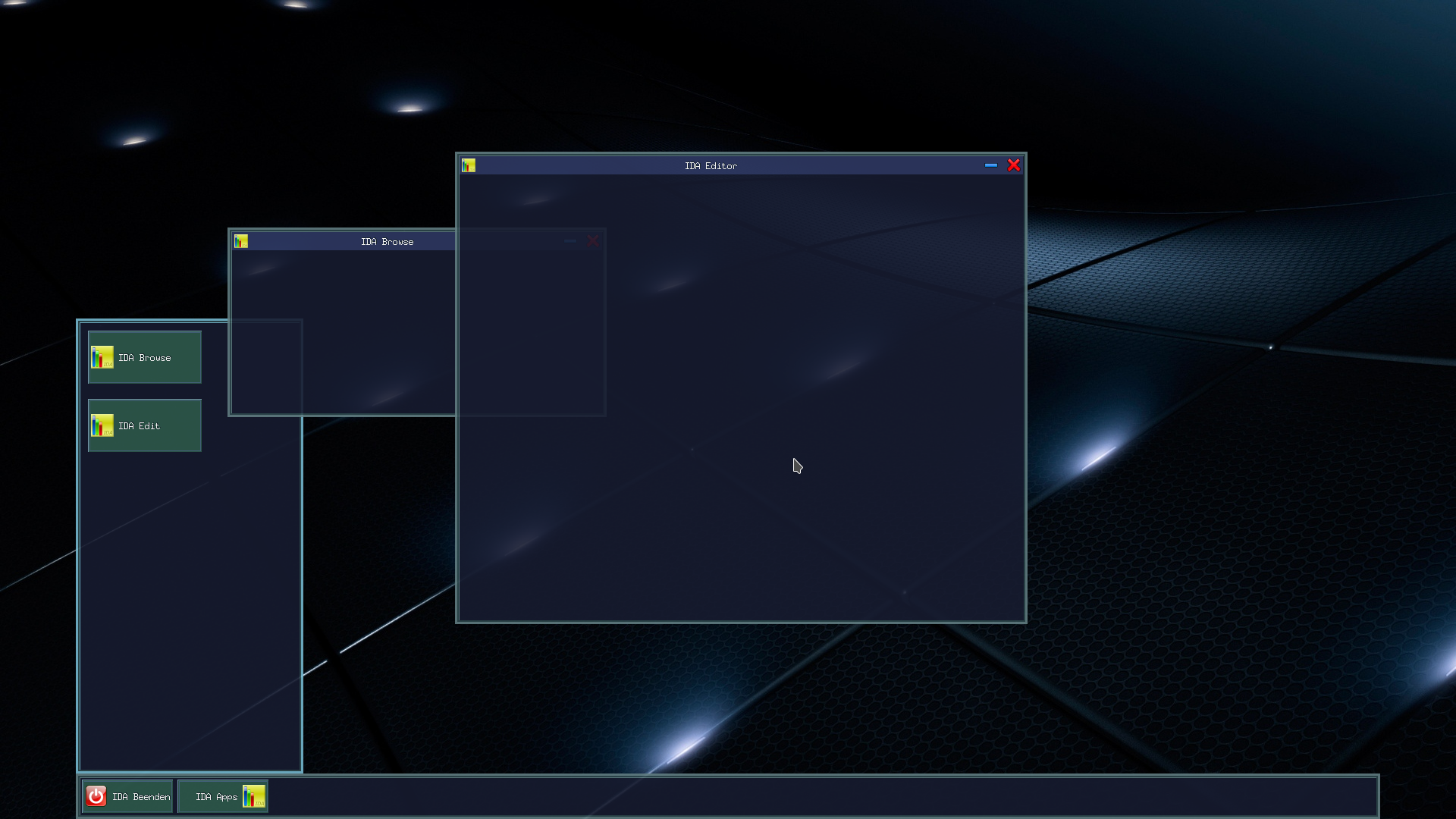
Task: Select the IDA Editor title bar
Action: click(x=711, y=165)
